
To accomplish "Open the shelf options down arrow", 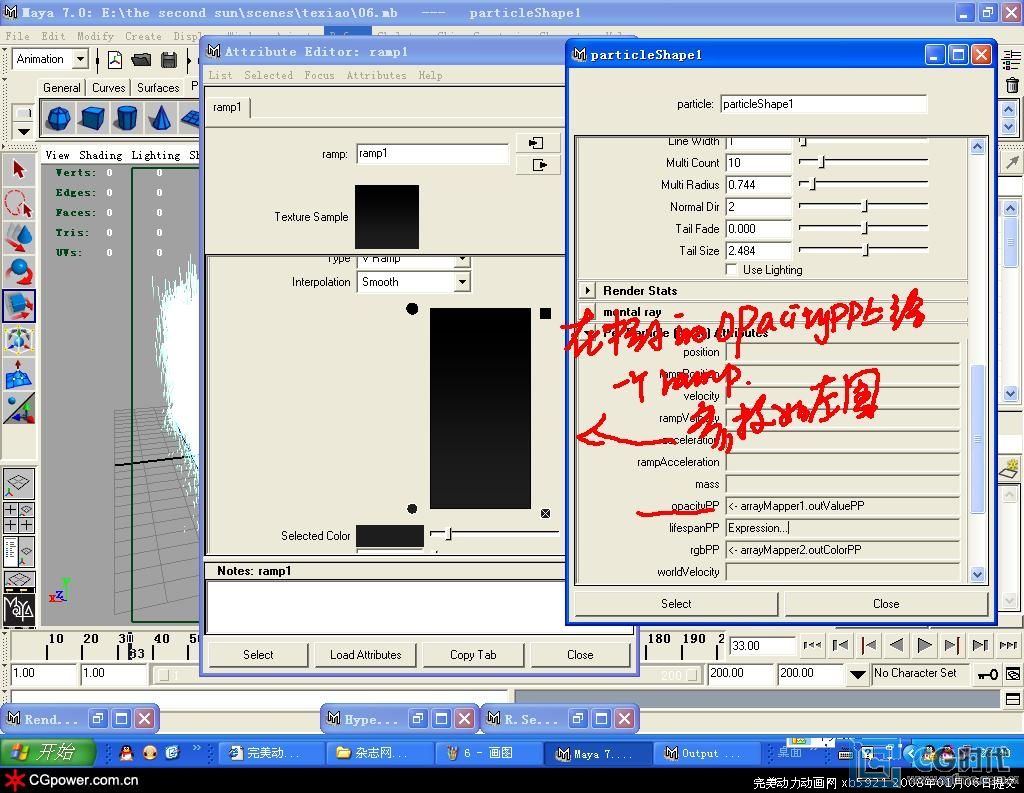I will [x=24, y=131].
